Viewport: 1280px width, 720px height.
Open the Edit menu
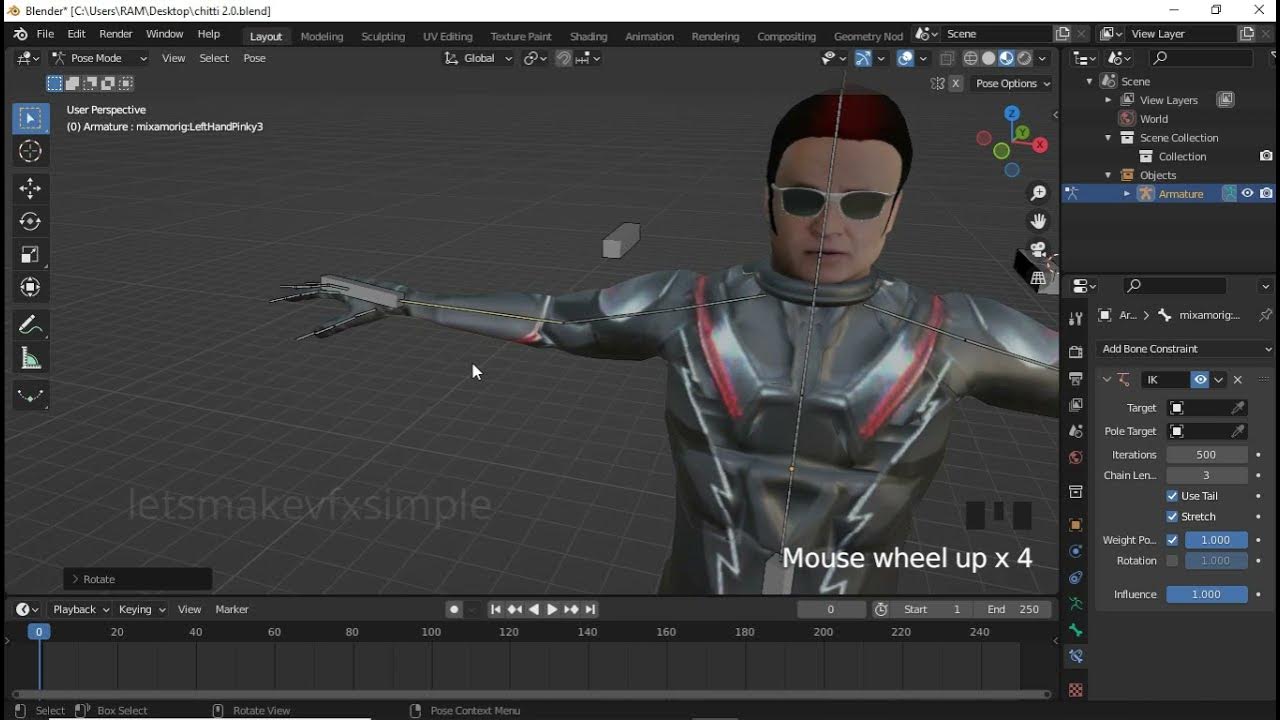(x=76, y=34)
